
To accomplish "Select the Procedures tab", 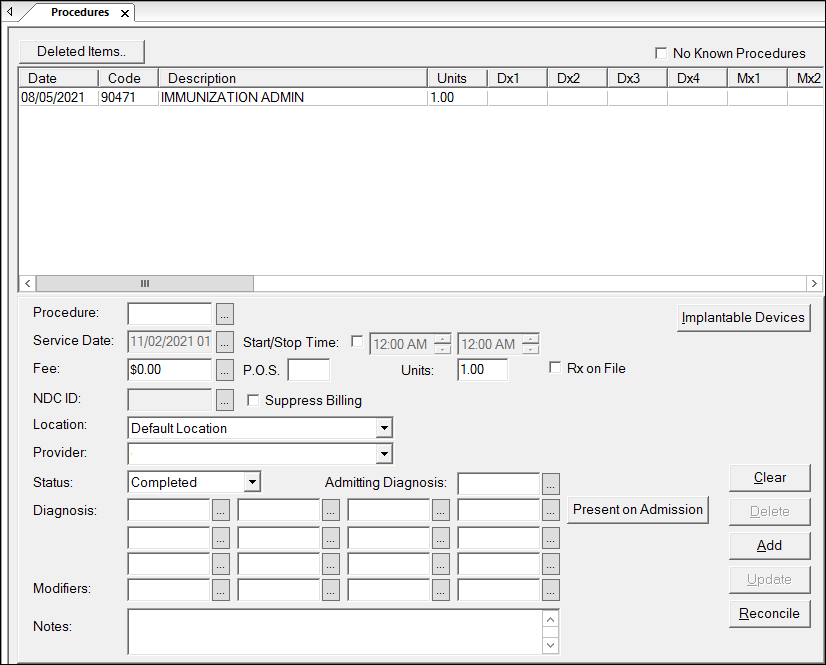I will coord(80,12).
